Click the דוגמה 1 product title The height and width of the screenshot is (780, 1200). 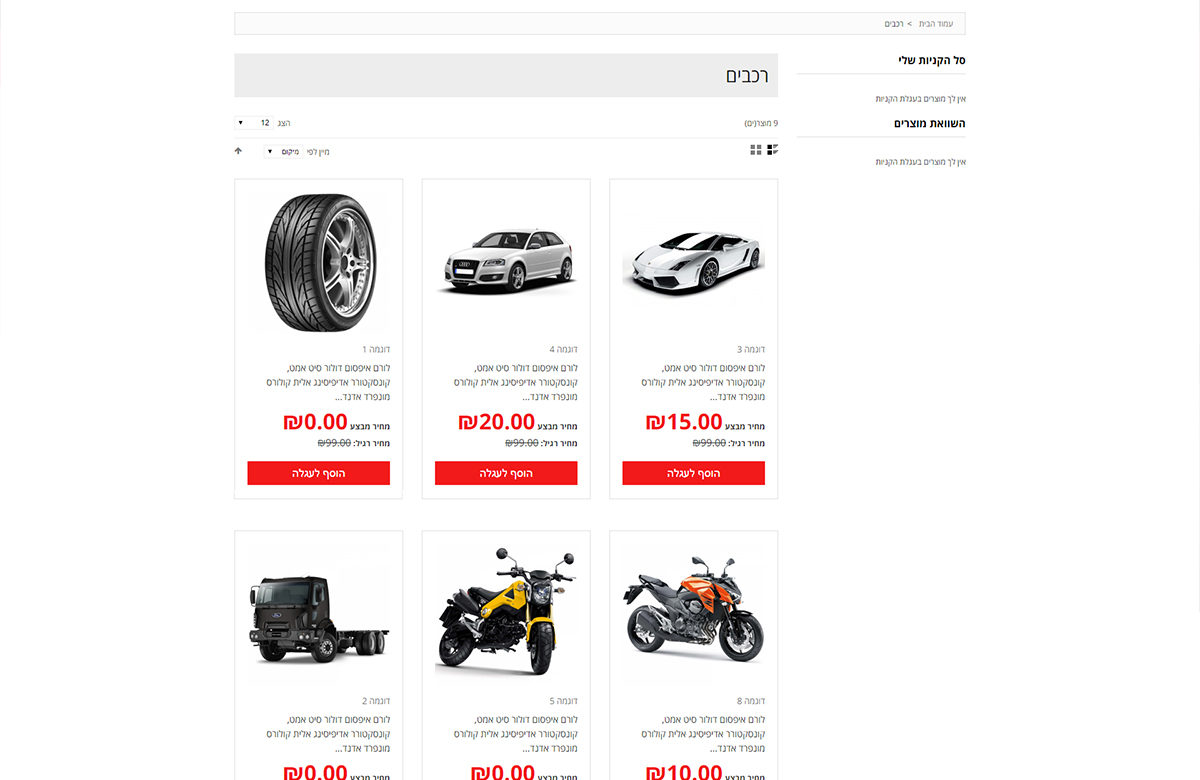[376, 350]
